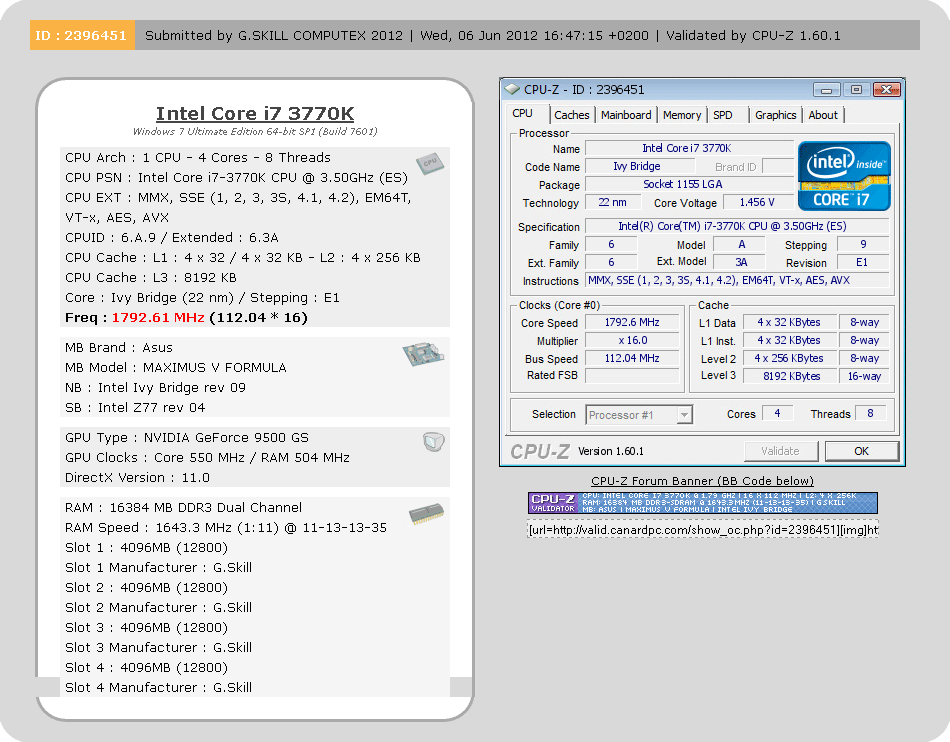Click the motherboard icon beside MB Brand

[424, 353]
